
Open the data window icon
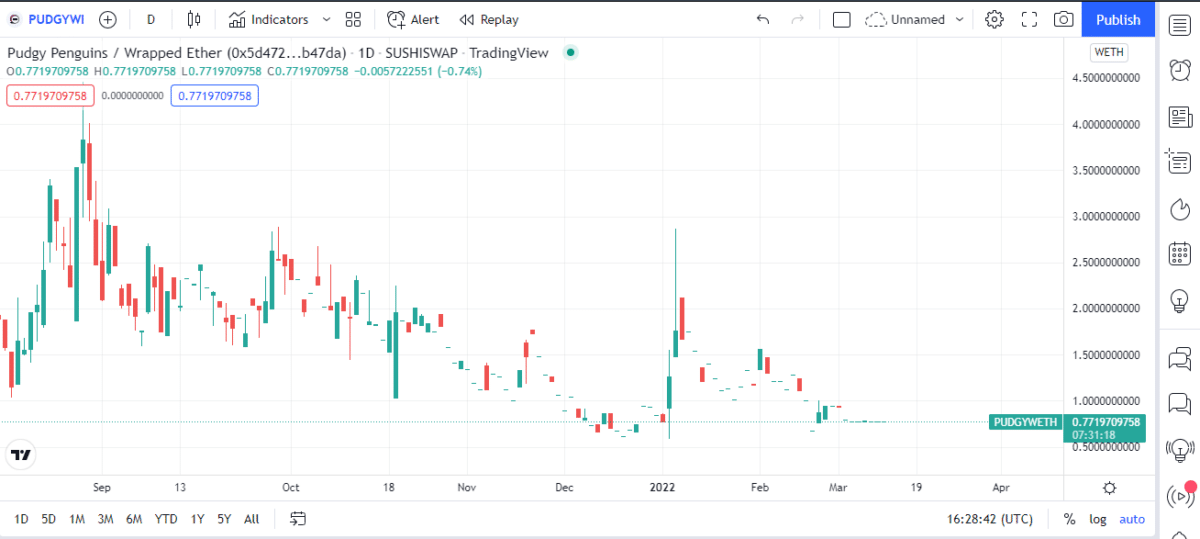[1180, 160]
